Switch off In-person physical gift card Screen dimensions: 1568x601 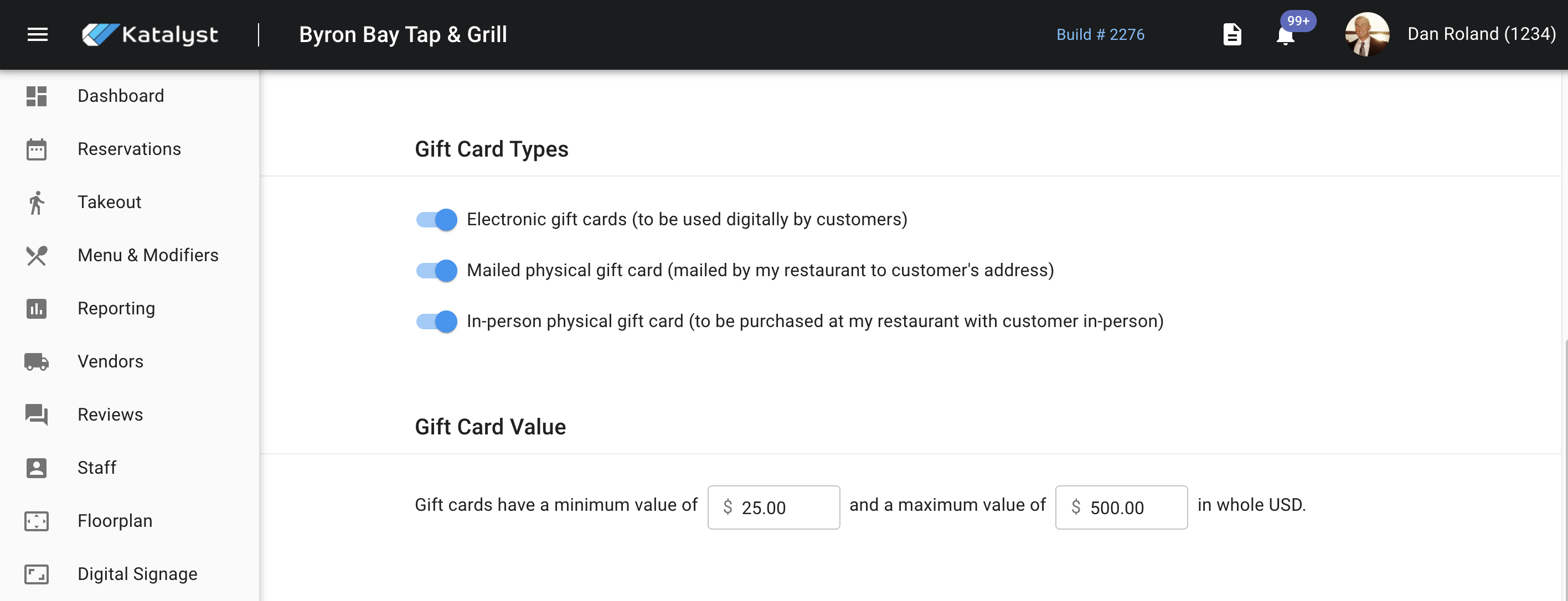[436, 322]
